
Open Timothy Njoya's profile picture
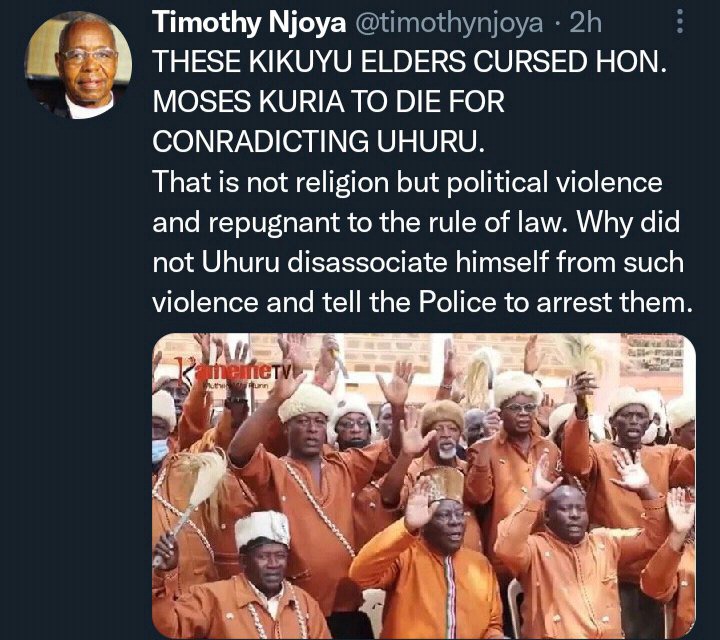pyautogui.click(x=78, y=65)
